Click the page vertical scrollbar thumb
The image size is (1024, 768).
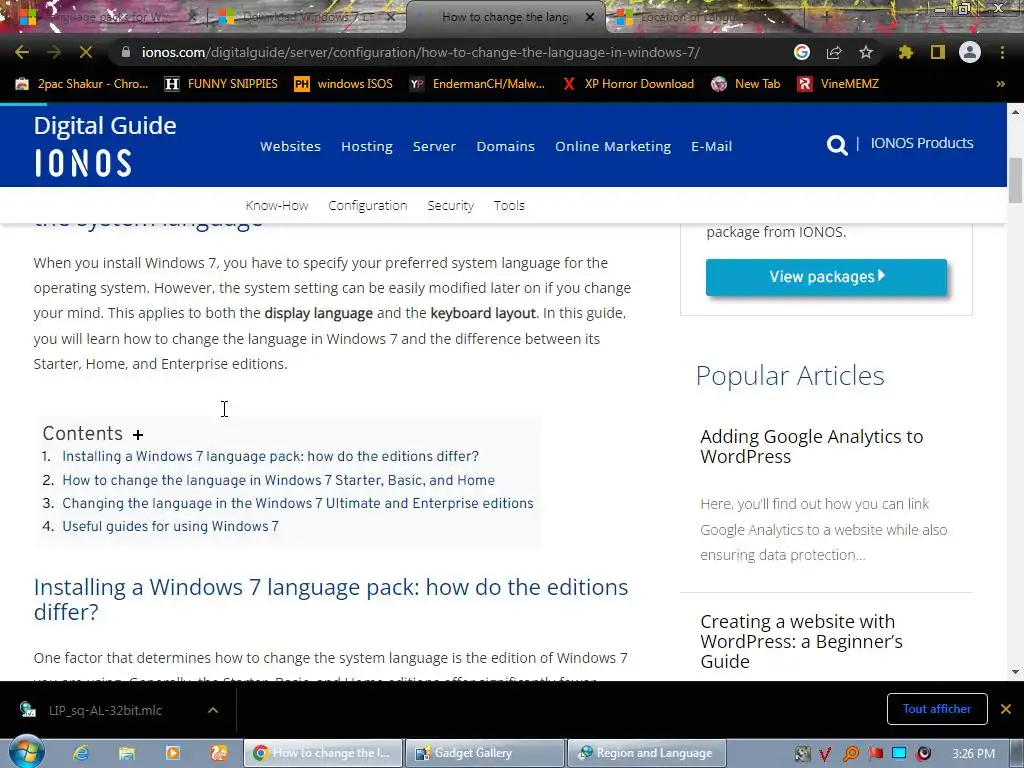click(x=1015, y=181)
